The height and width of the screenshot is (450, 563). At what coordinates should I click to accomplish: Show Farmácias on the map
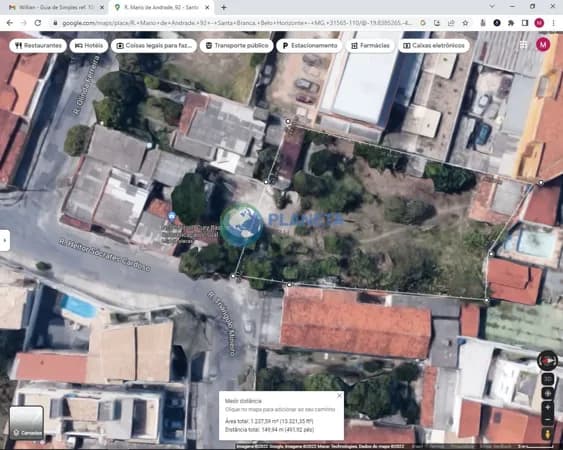click(370, 46)
